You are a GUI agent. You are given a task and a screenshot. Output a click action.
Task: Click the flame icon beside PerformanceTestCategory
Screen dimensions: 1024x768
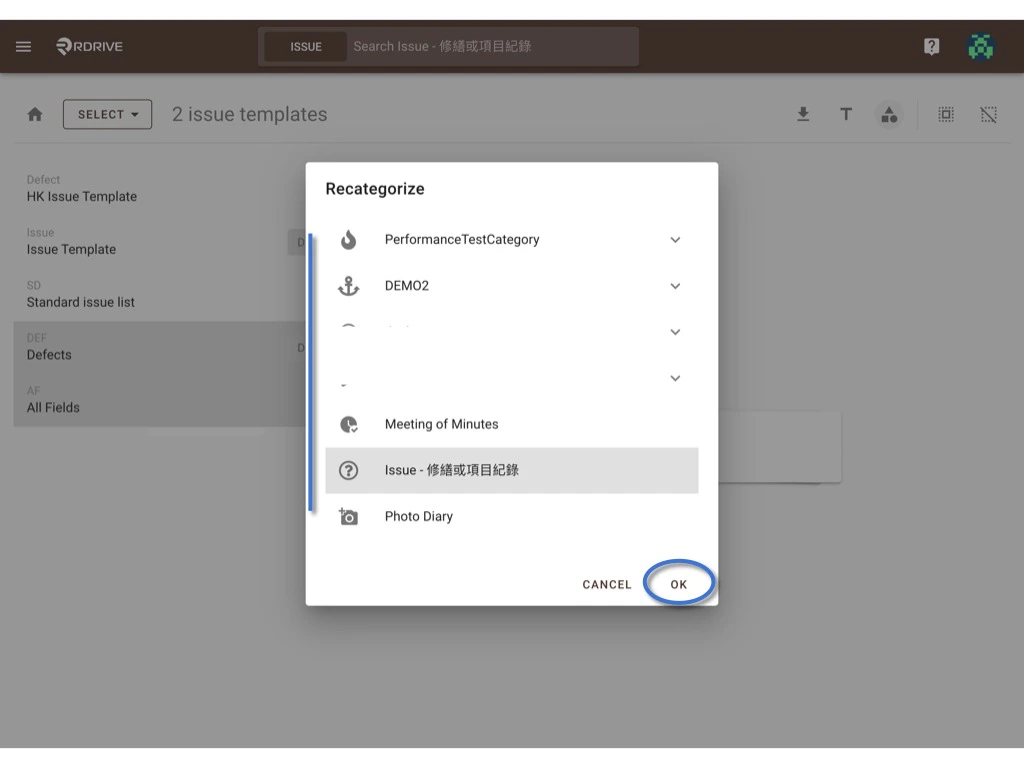pos(349,240)
